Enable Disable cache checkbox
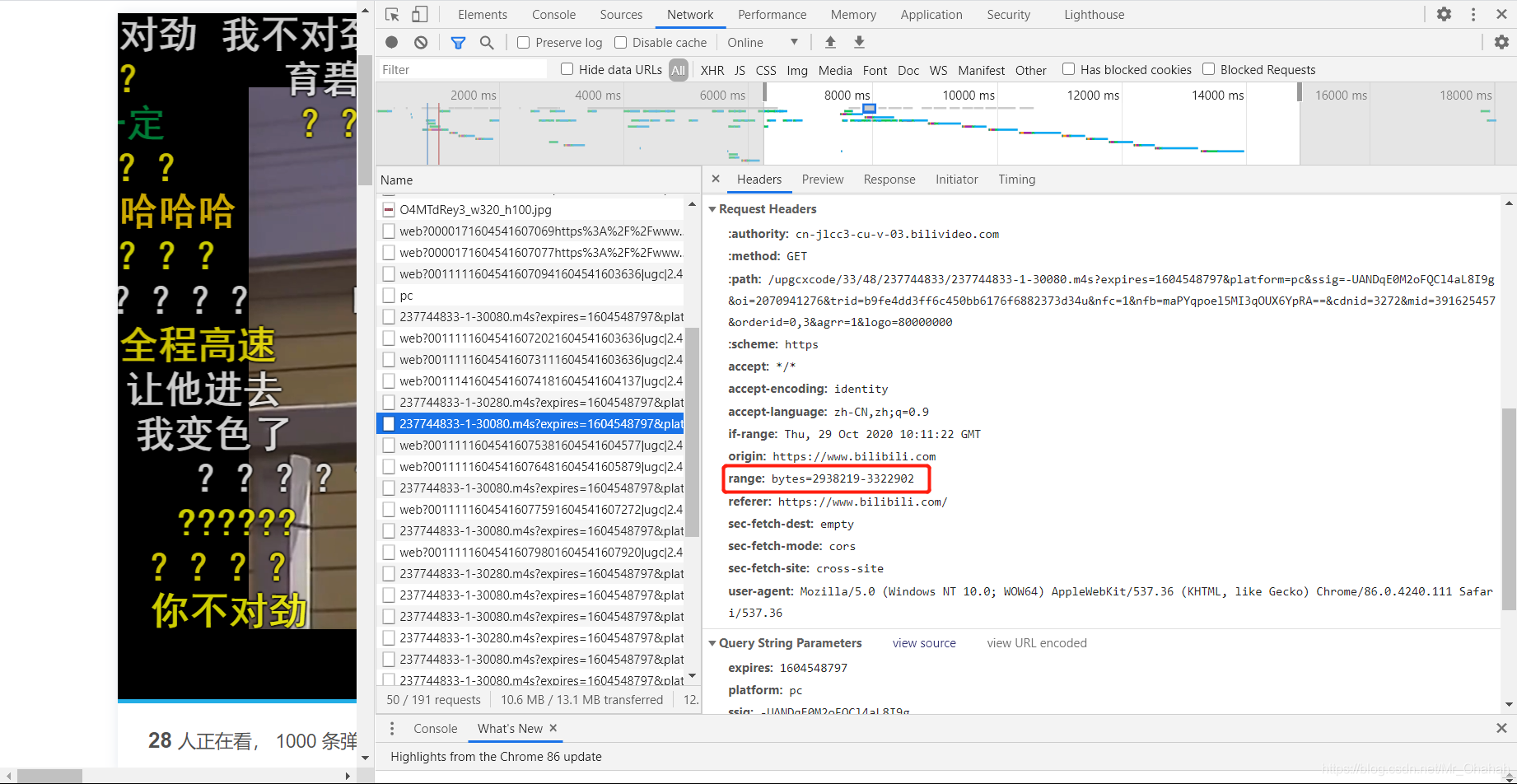Screen dimensions: 1517x784 [x=620, y=42]
